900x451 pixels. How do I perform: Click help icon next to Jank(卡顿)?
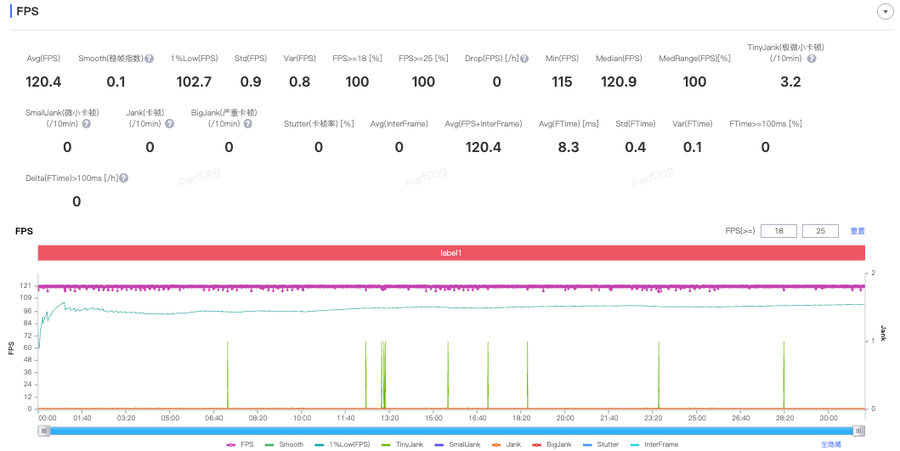click(x=169, y=124)
